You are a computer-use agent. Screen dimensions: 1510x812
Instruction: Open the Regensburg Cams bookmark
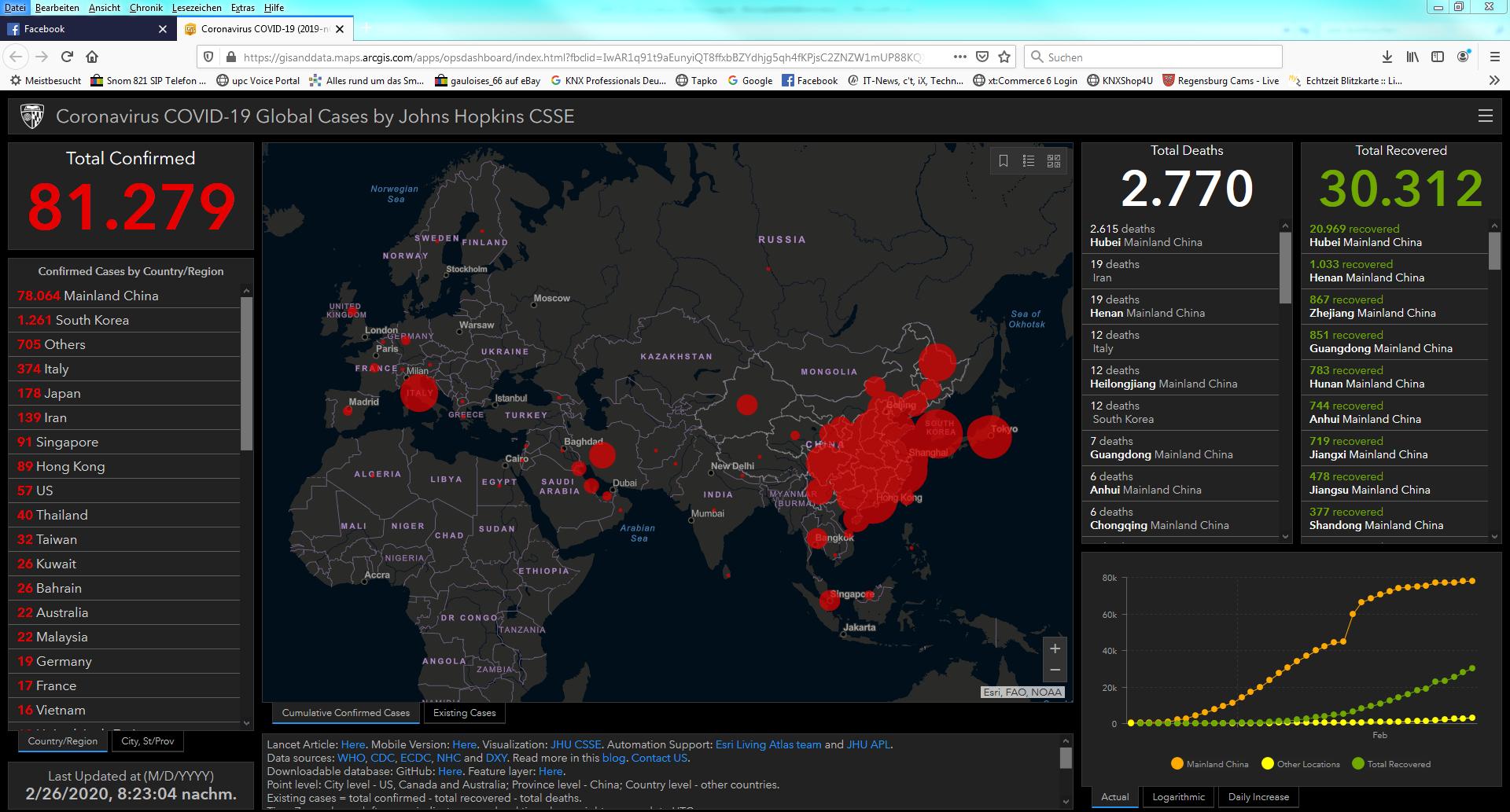(x=1221, y=80)
